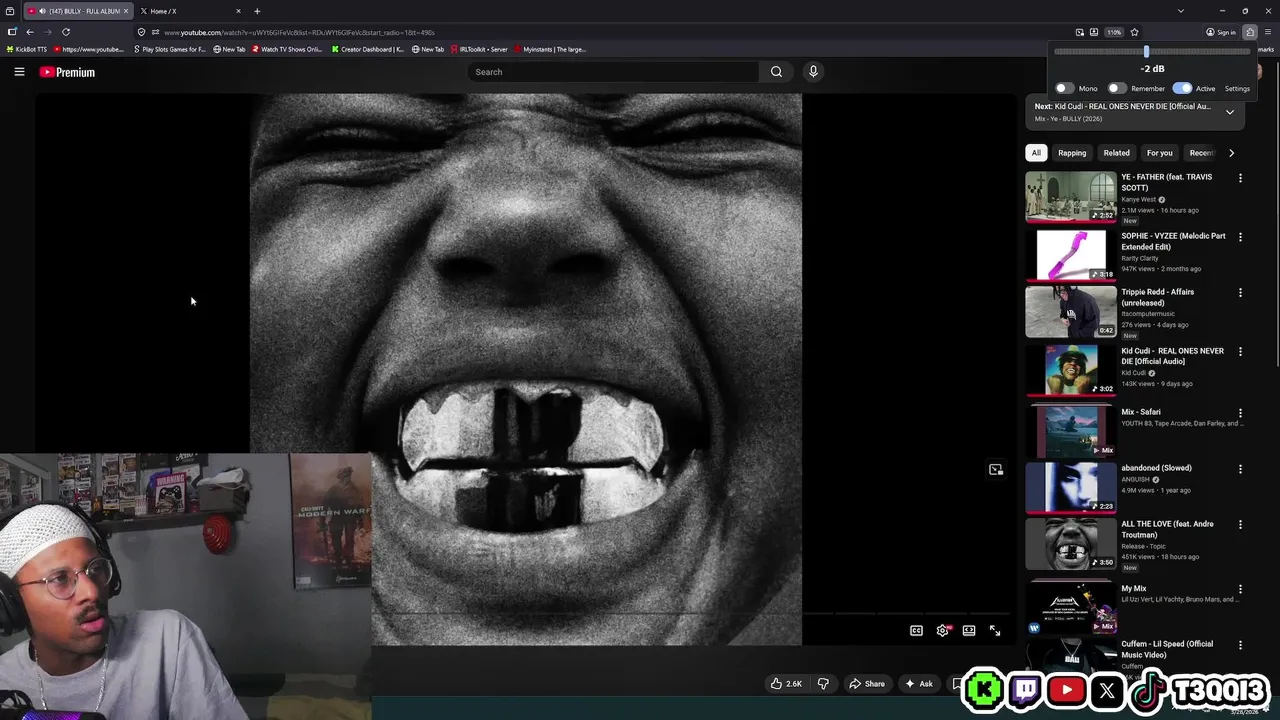The width and height of the screenshot is (1280, 720).
Task: Click the Share button
Action: click(866, 684)
